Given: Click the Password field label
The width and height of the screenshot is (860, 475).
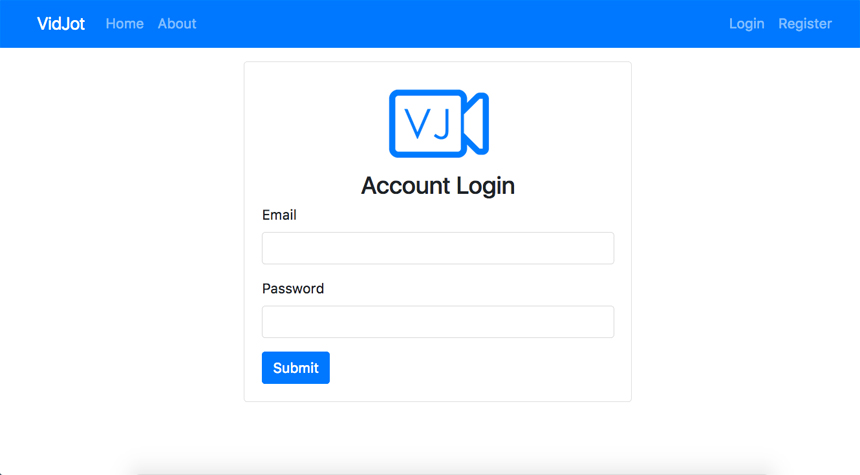Looking at the screenshot, I should [293, 289].
